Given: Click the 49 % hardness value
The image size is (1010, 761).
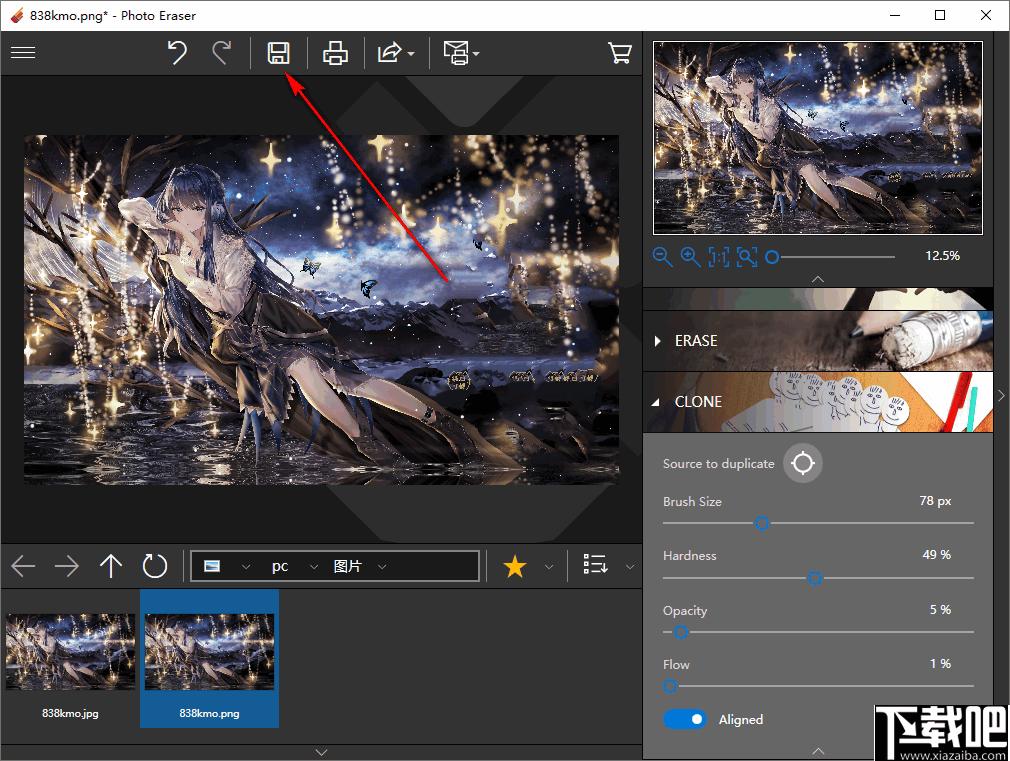Looking at the screenshot, I should 937,554.
